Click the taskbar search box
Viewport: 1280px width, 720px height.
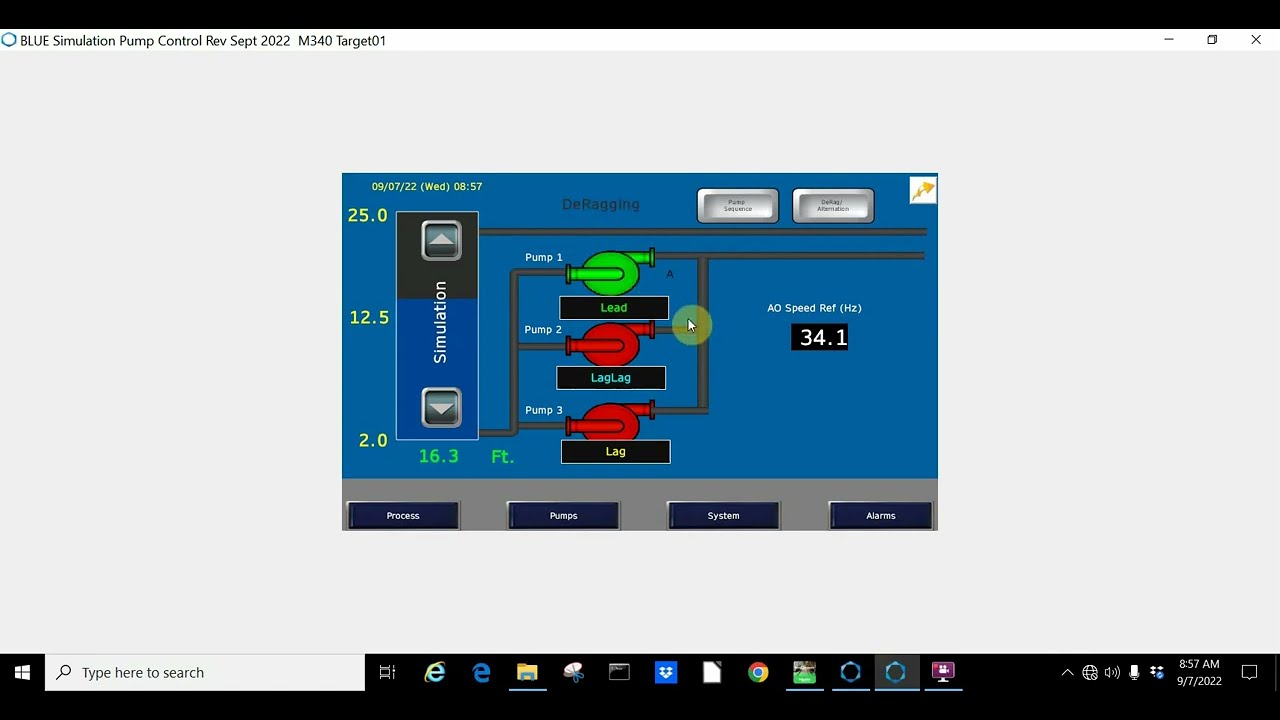pos(205,673)
